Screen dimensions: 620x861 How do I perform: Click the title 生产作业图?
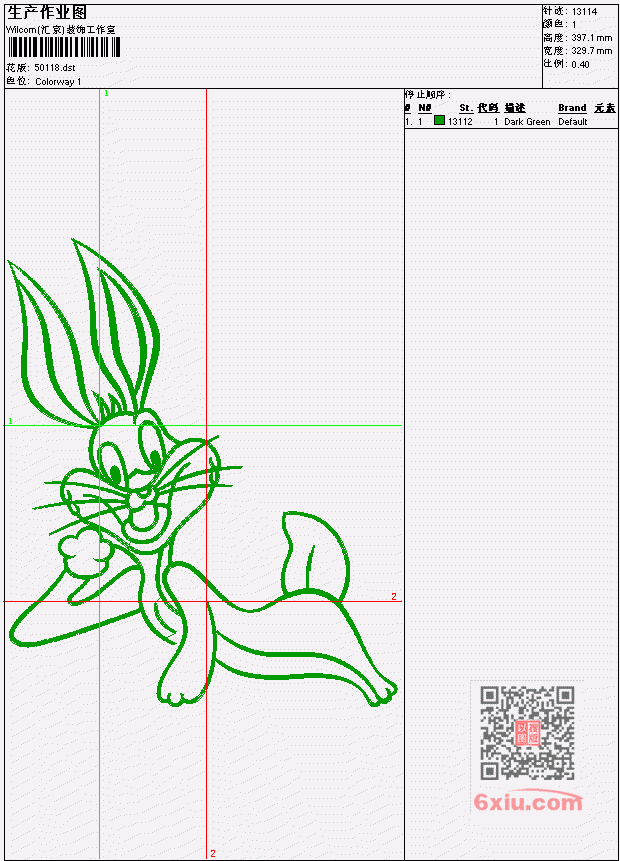click(47, 13)
